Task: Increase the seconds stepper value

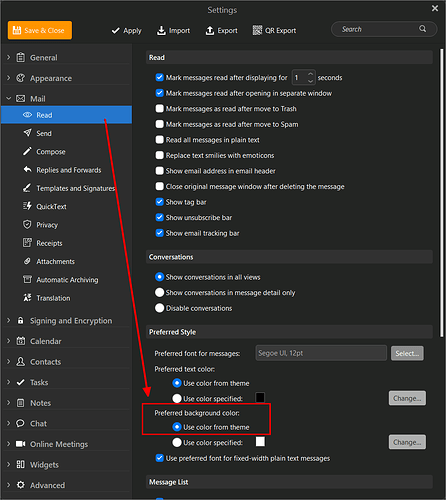Action: coord(310,74)
